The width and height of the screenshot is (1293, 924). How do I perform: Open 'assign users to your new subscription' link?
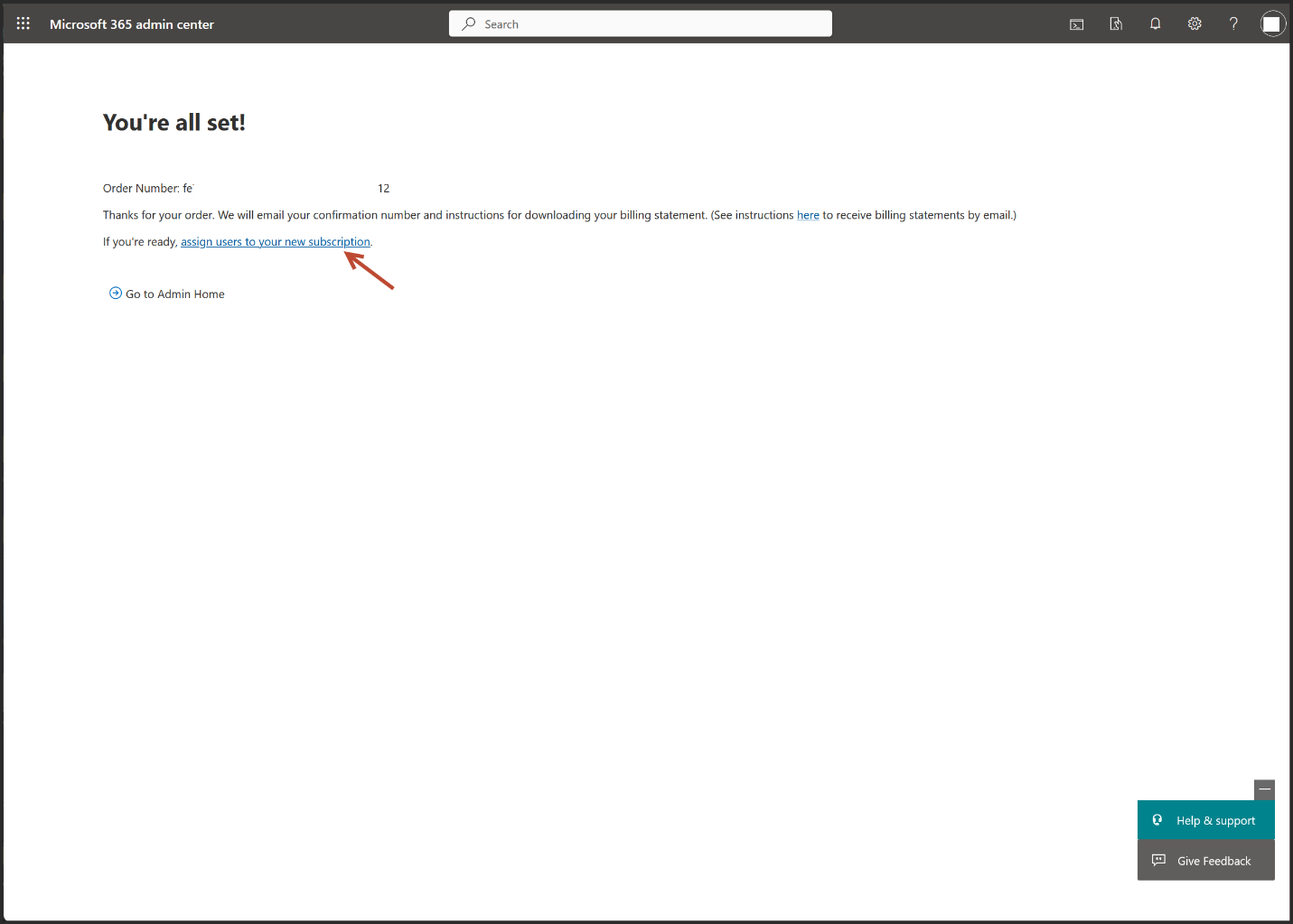click(275, 242)
